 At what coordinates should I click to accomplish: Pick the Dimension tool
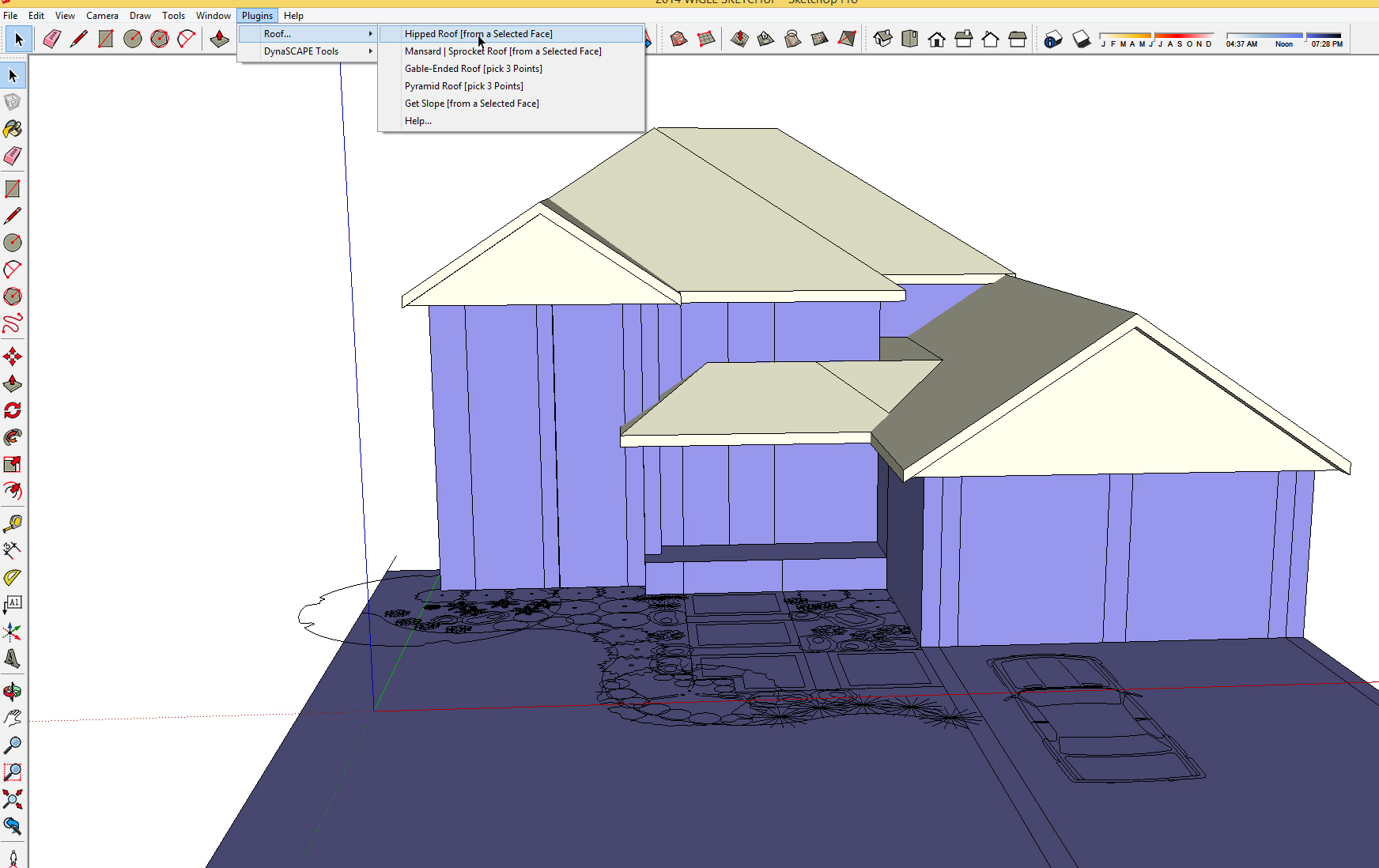13,549
